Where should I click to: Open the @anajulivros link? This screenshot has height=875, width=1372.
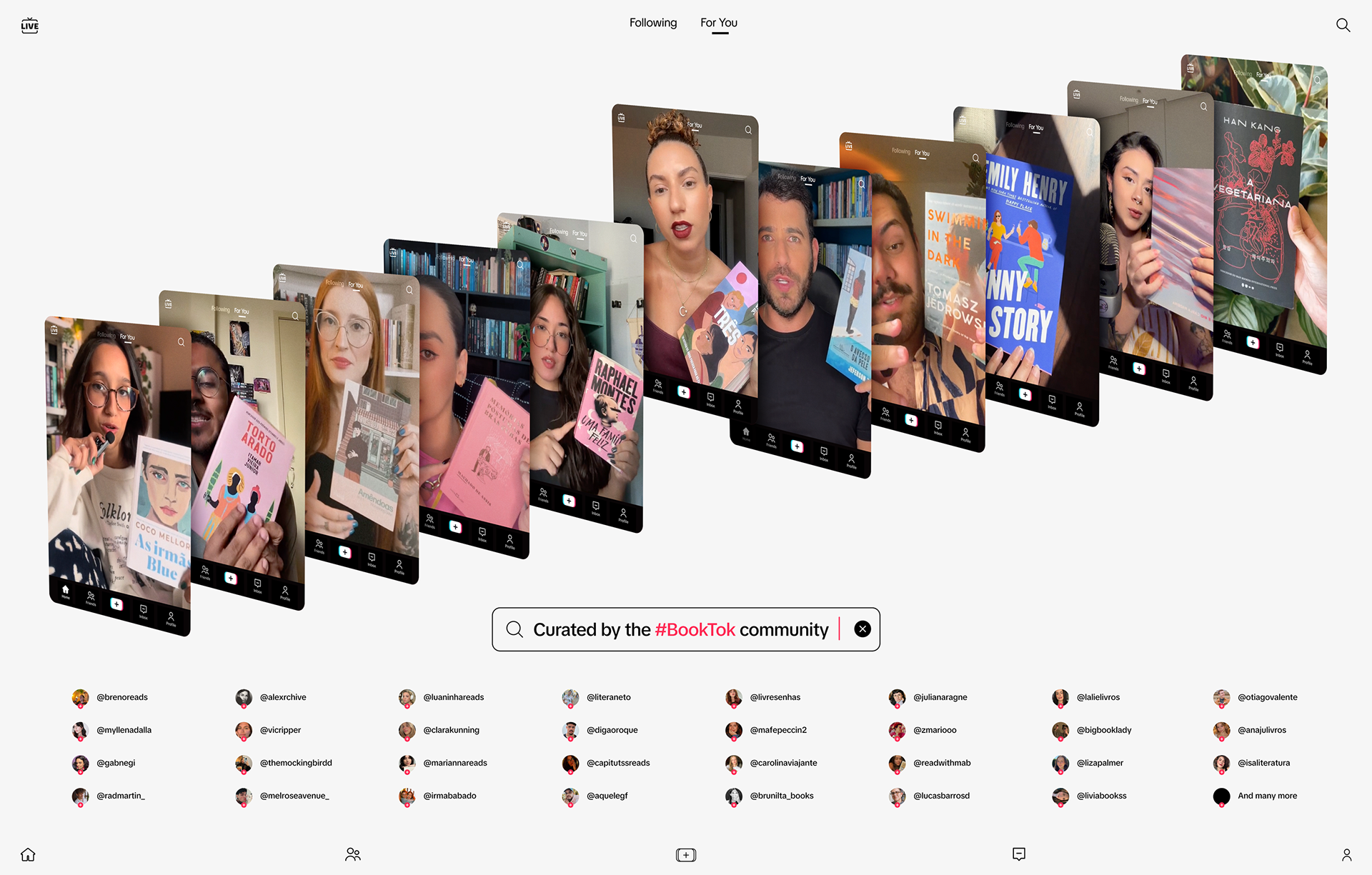click(x=1262, y=730)
